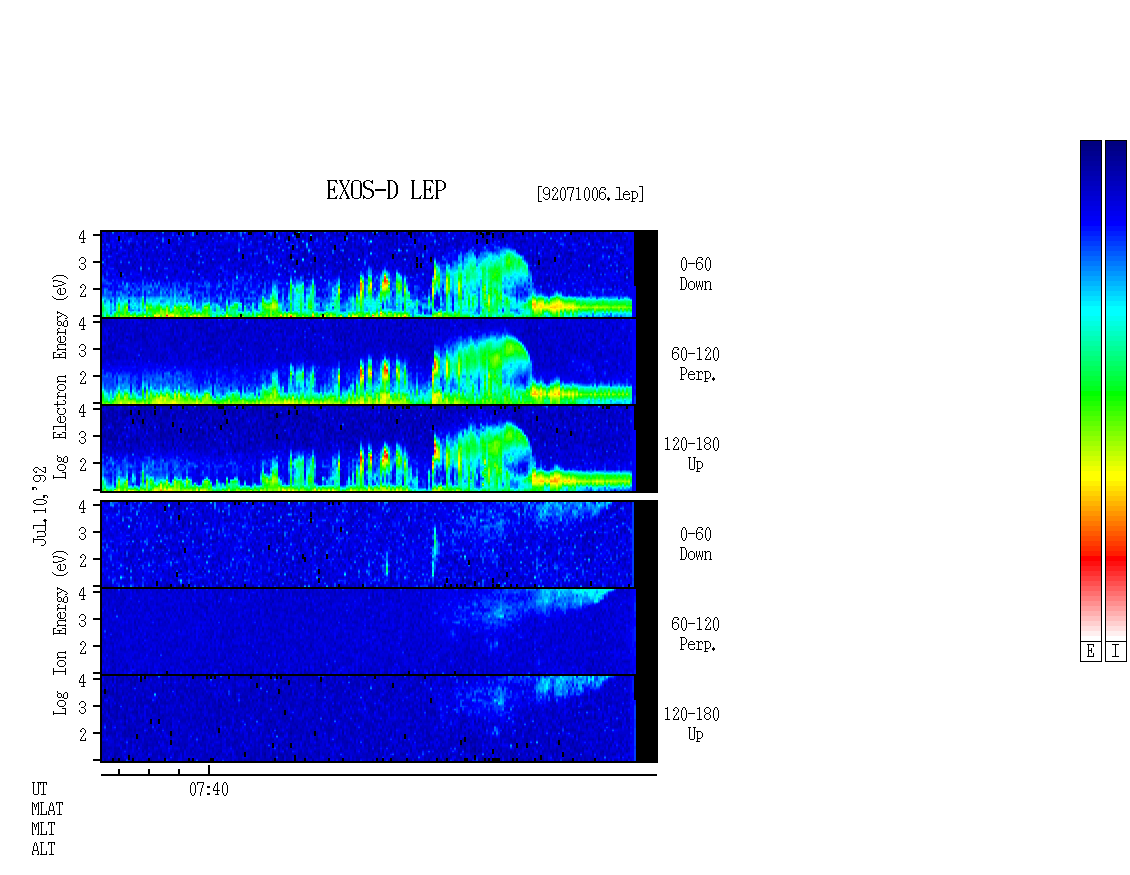The image size is (1130, 875).
Task: Click the ALT row label
Action: (x=43, y=849)
